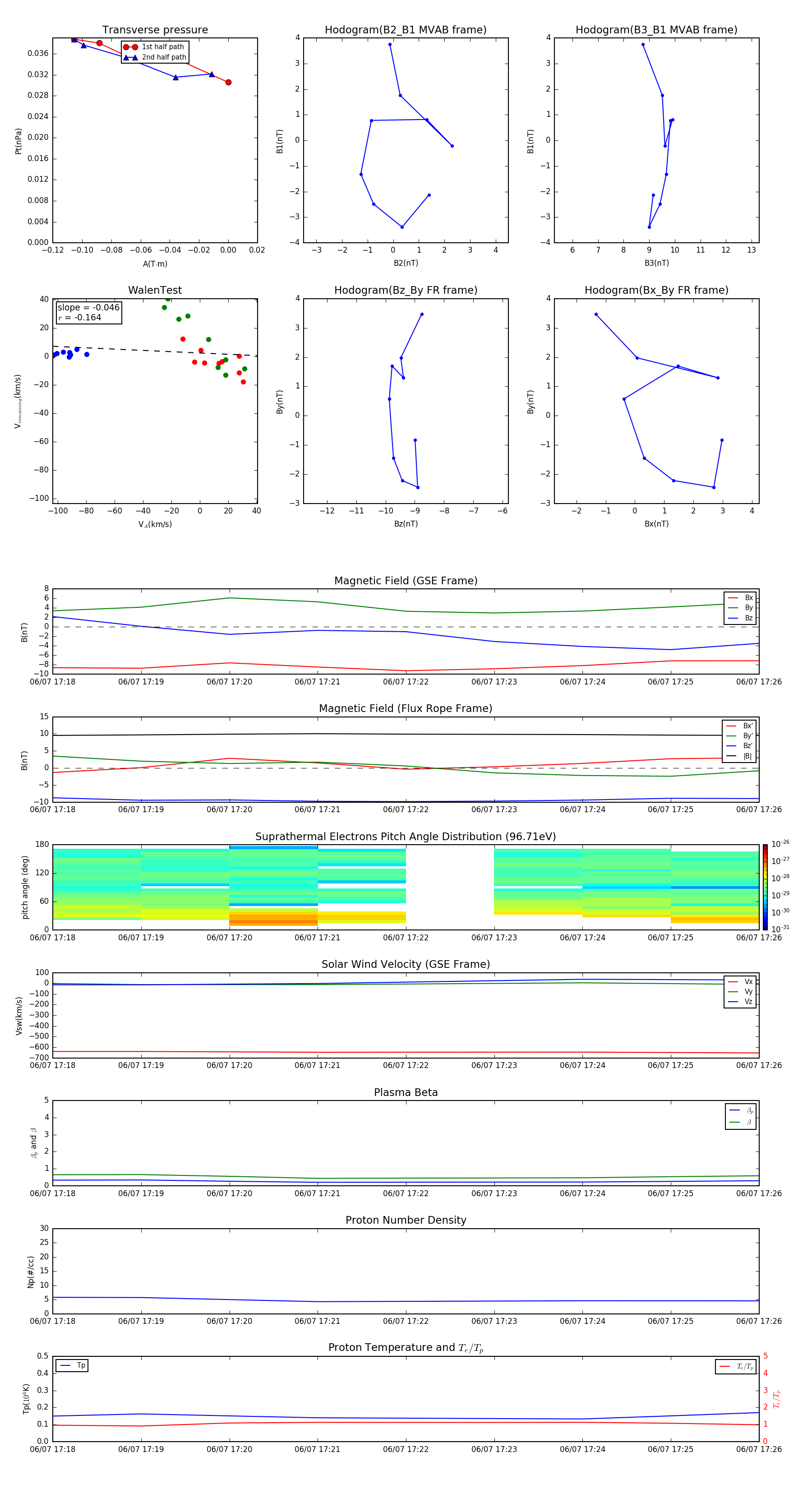Click the top point of the B2_B1 hodogram
Viewport: 812px width, 1489px height.
coord(390,45)
